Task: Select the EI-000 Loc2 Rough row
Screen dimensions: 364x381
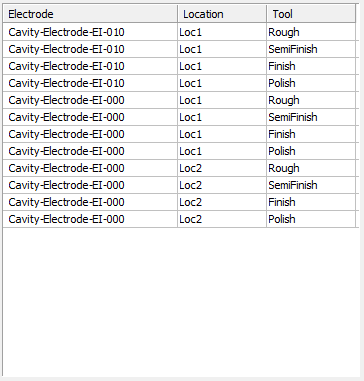Action: [x=179, y=168]
